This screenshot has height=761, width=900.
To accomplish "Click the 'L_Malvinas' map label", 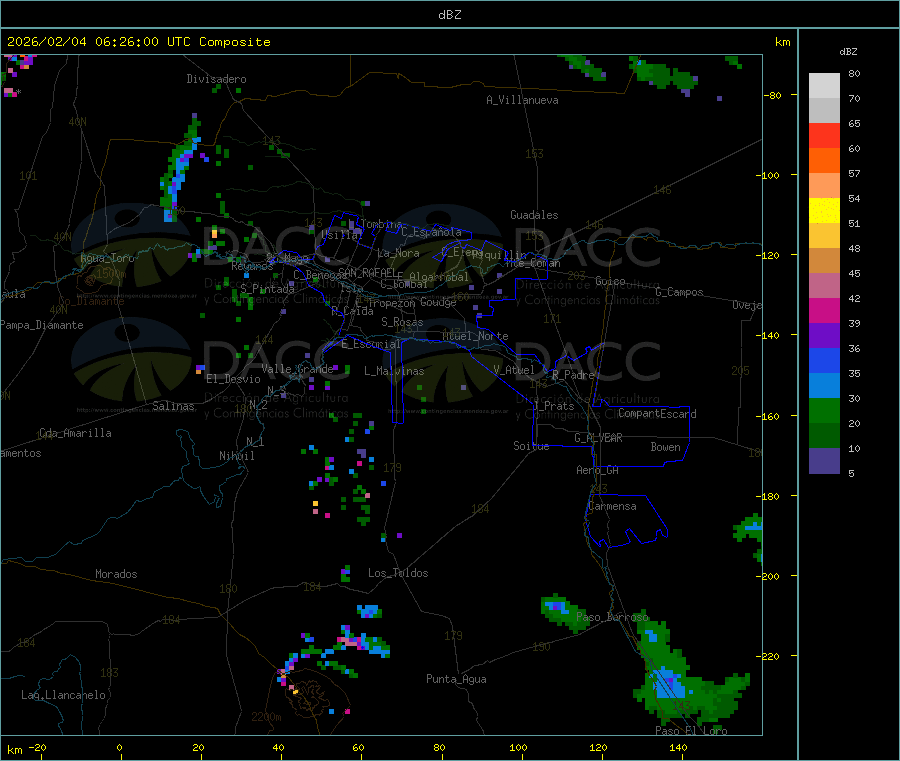I will pos(394,371).
